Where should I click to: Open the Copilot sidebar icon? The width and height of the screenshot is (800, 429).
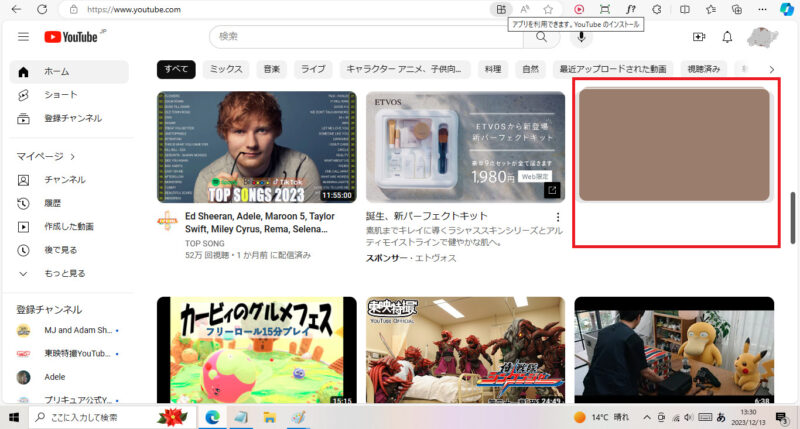(x=787, y=9)
